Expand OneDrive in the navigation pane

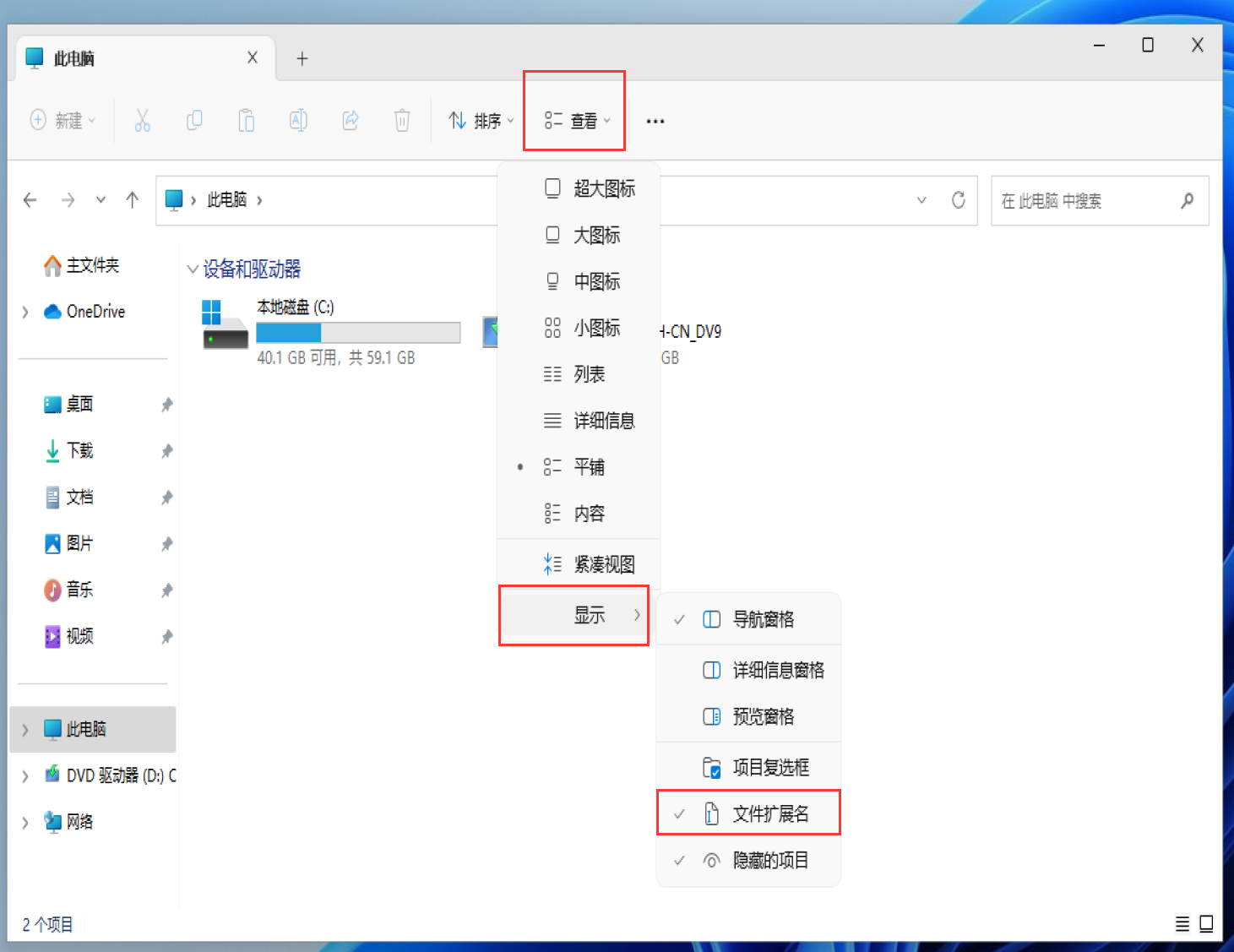(25, 312)
